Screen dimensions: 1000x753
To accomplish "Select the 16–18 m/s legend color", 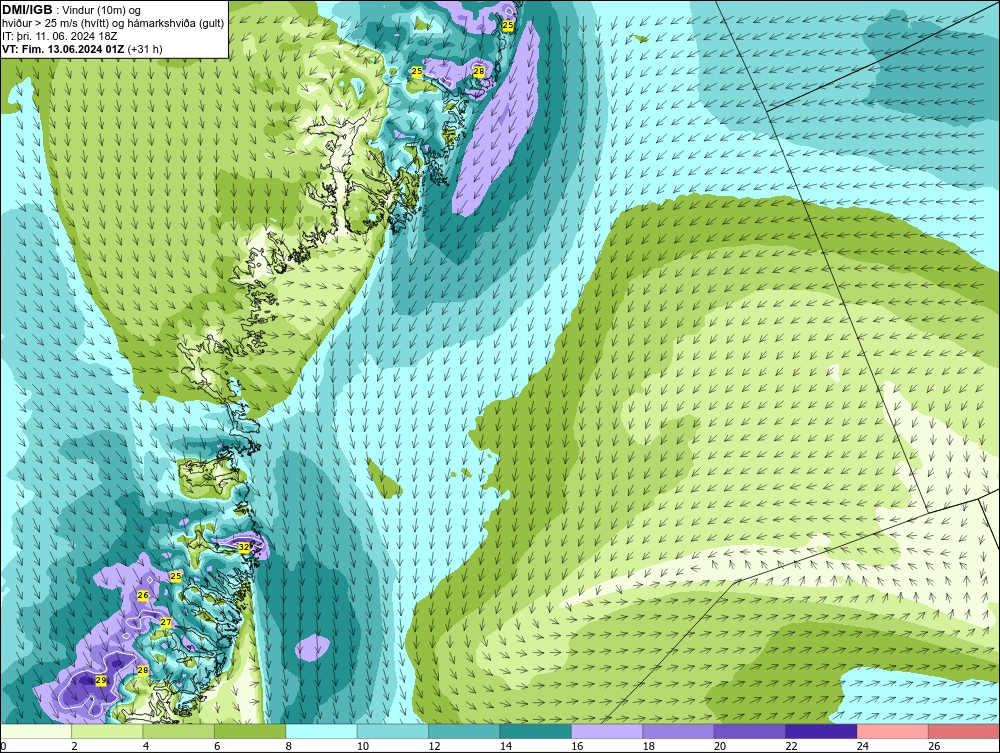I will (x=607, y=731).
